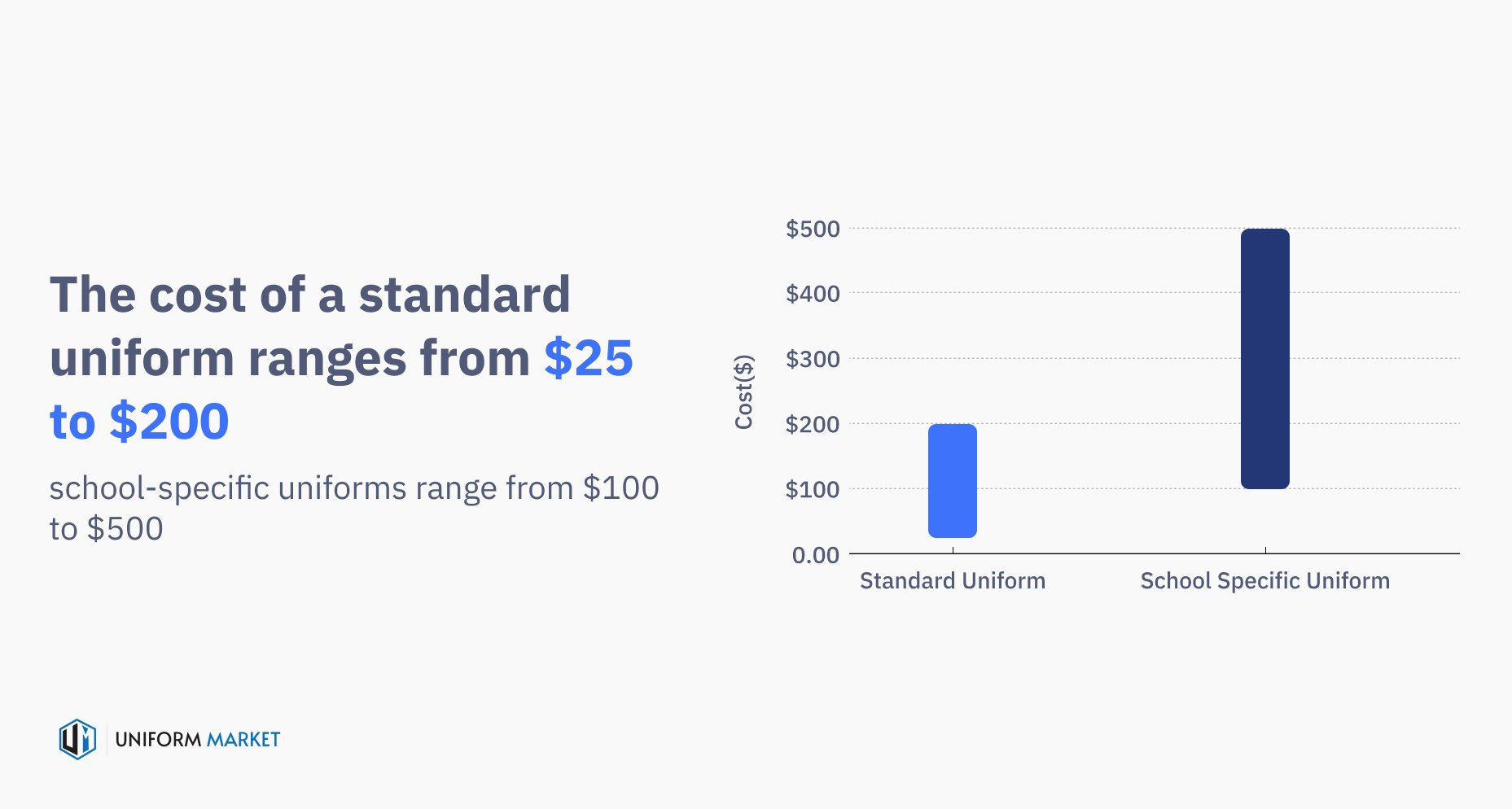Click the highlighted $25 in the headline
1512x809 pixels.
pos(589,357)
